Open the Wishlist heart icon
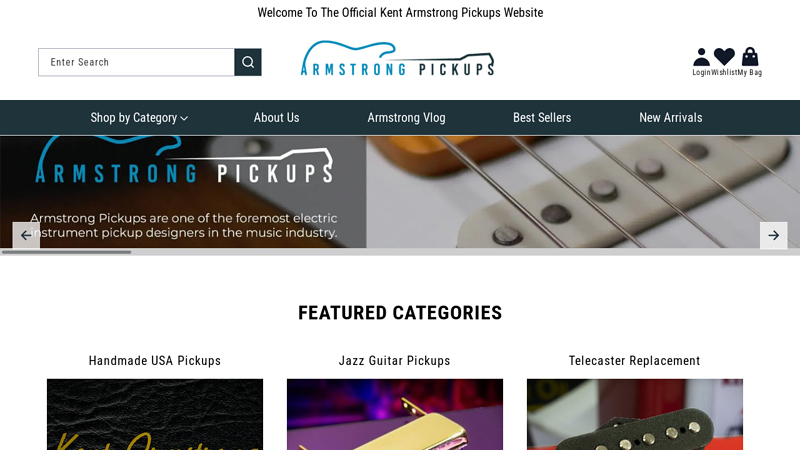The width and height of the screenshot is (800, 450). coord(724,57)
